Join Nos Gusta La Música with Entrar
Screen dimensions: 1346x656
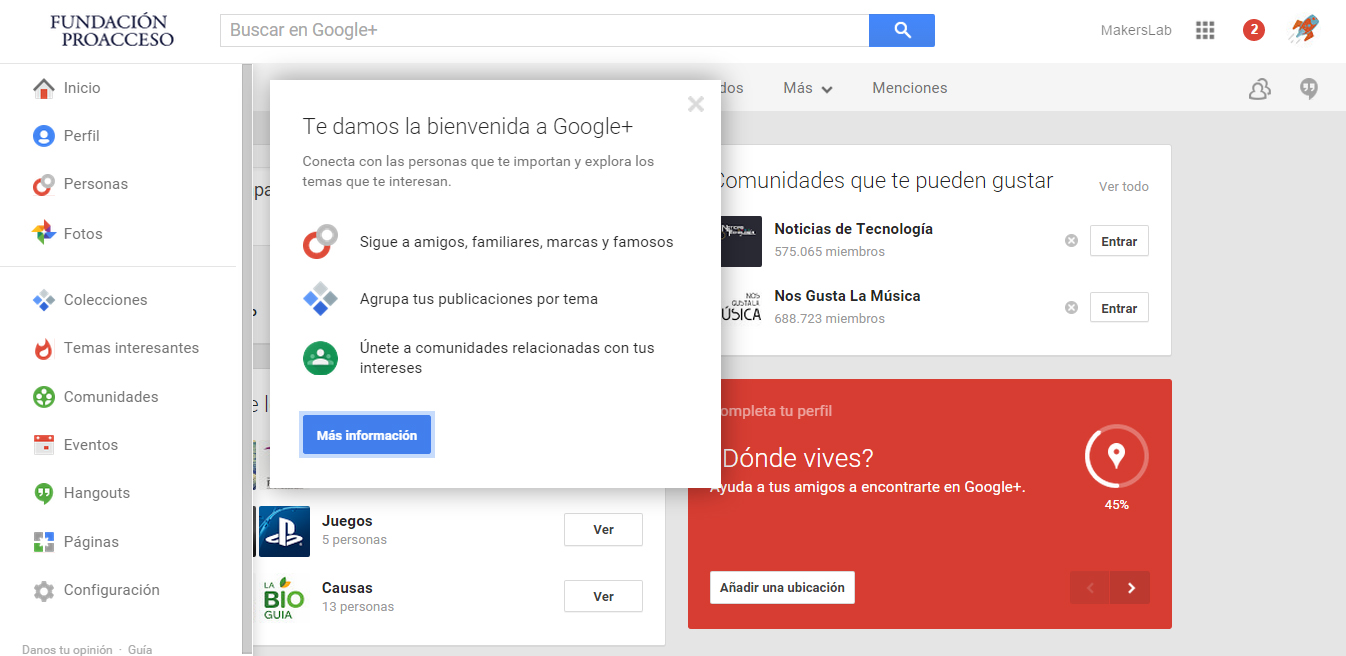point(1119,308)
